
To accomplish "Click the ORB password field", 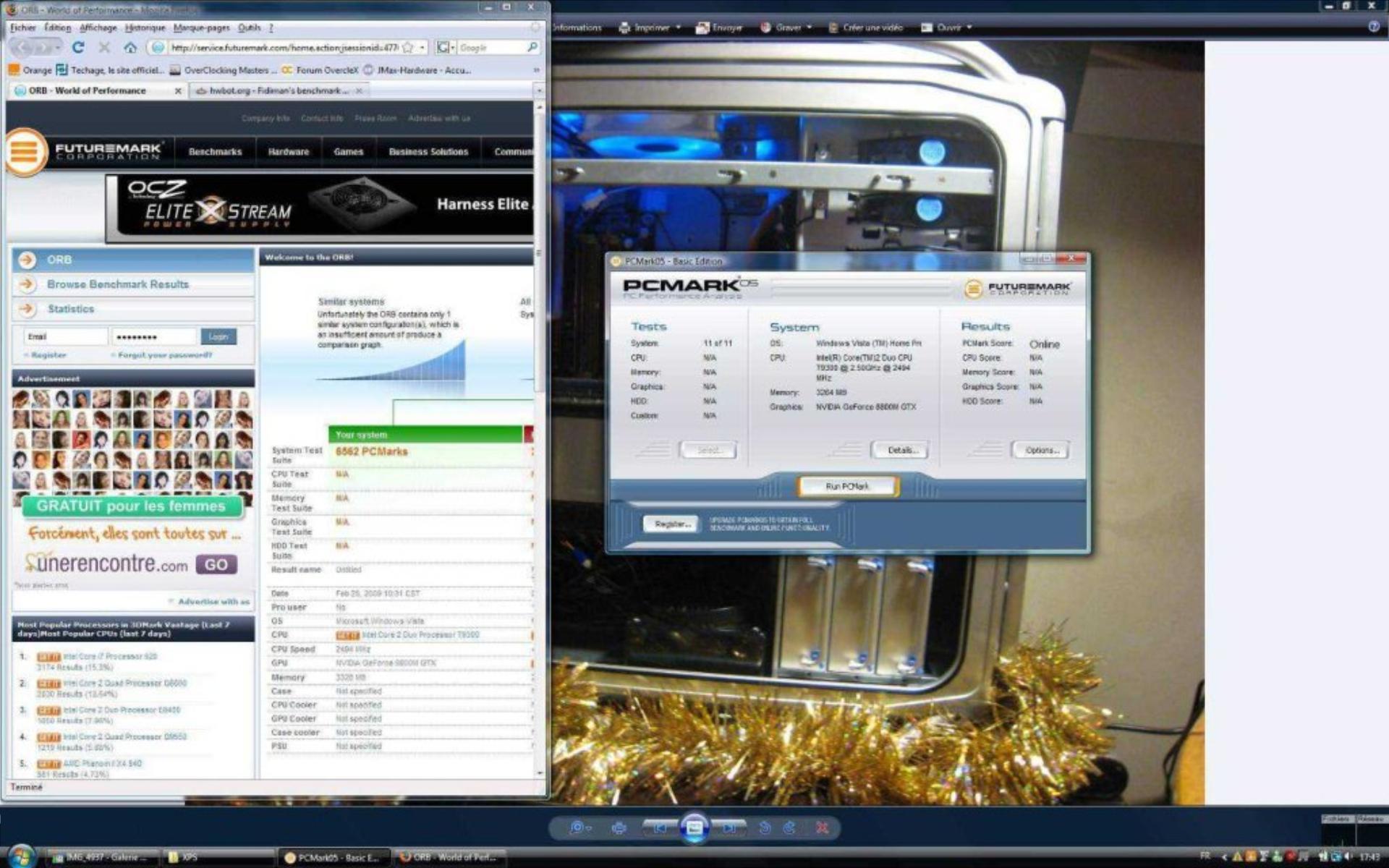I will pos(153,337).
